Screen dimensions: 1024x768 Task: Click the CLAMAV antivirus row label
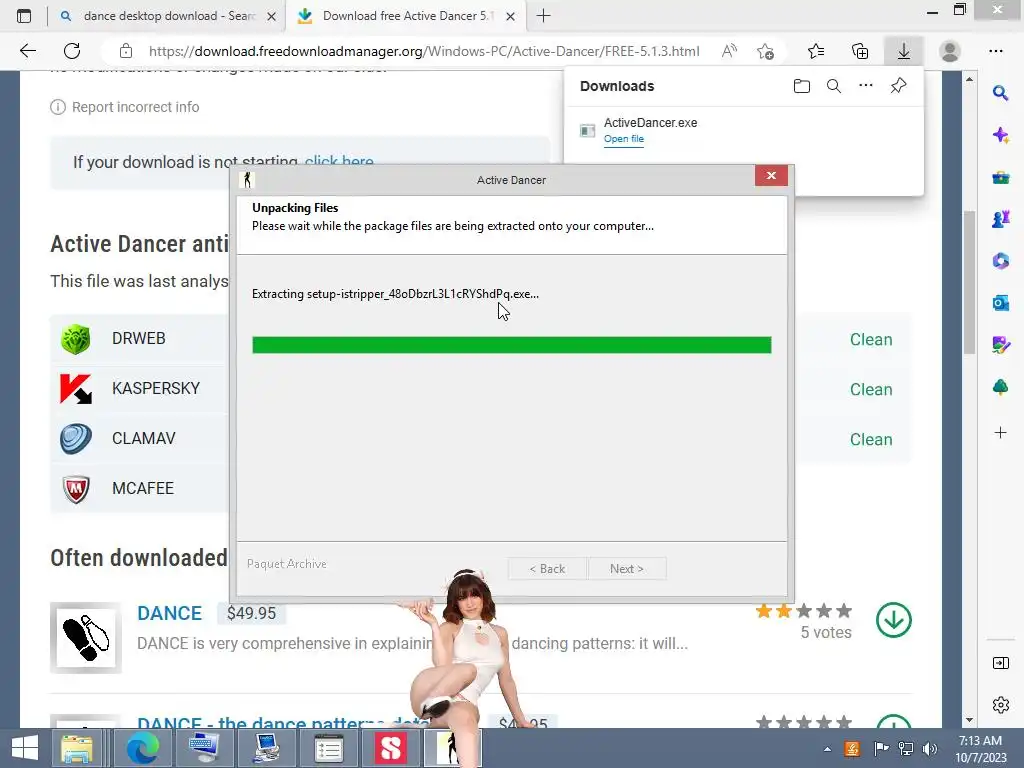pos(144,438)
